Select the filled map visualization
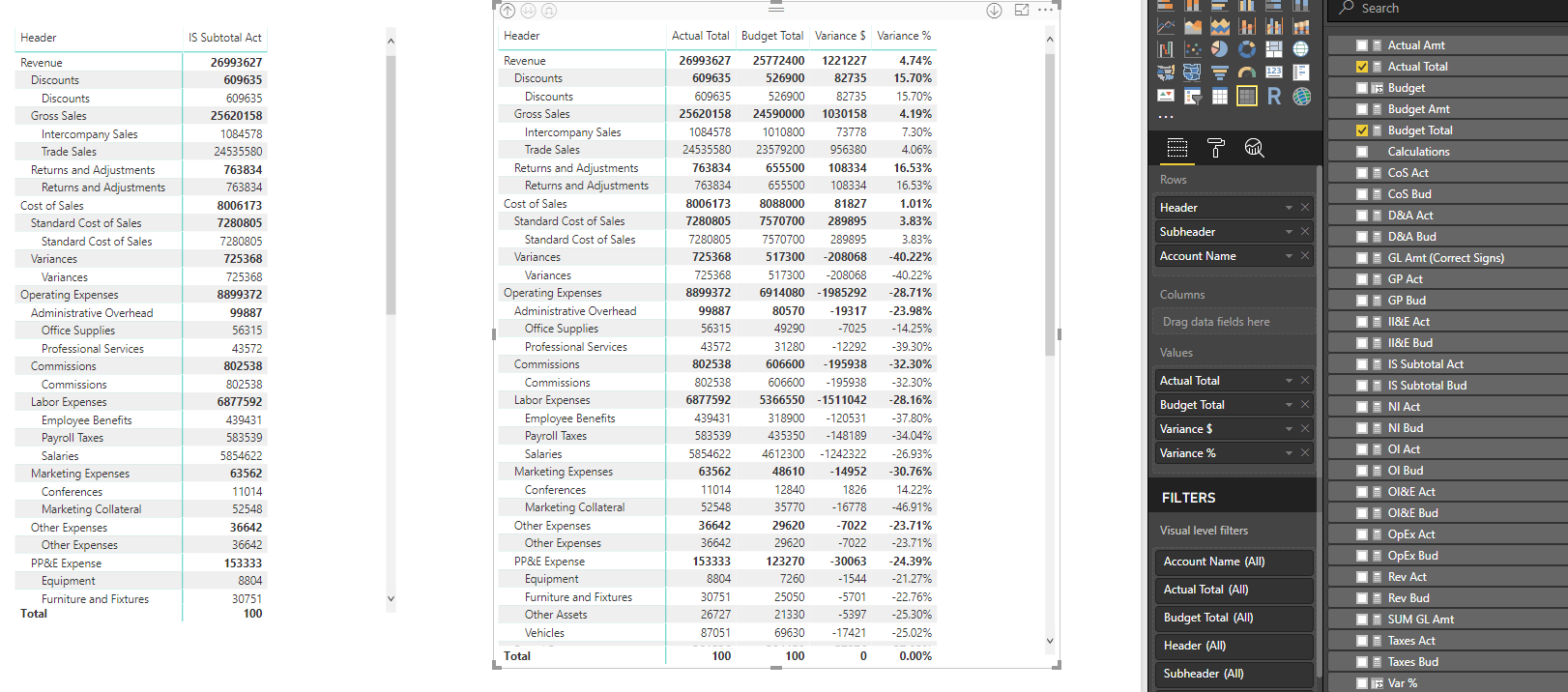Image resolution: width=1568 pixels, height=692 pixels. pos(1166,72)
